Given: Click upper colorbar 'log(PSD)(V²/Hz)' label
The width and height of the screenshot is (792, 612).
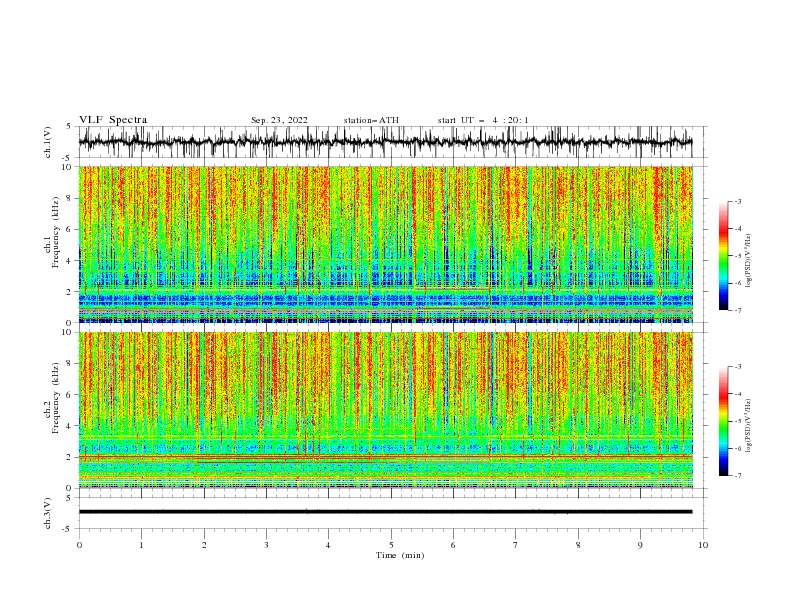Looking at the screenshot, I should 749,261.
